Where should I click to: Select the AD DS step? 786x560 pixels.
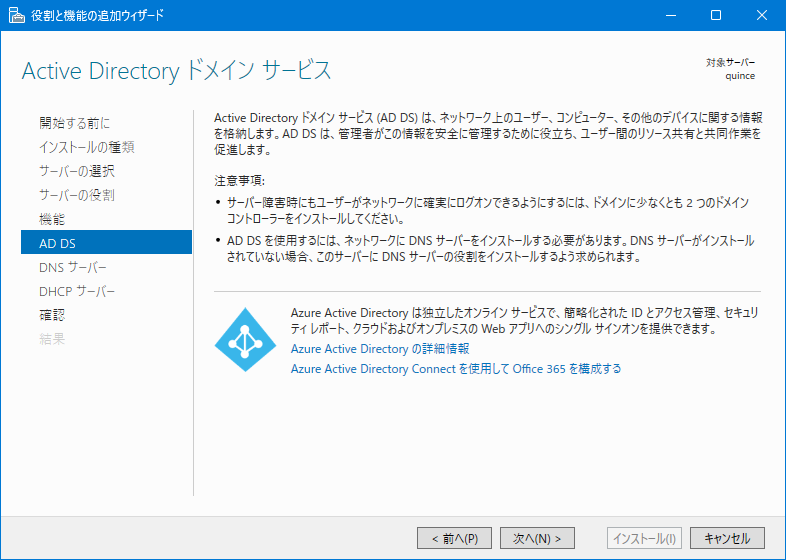pos(106,243)
